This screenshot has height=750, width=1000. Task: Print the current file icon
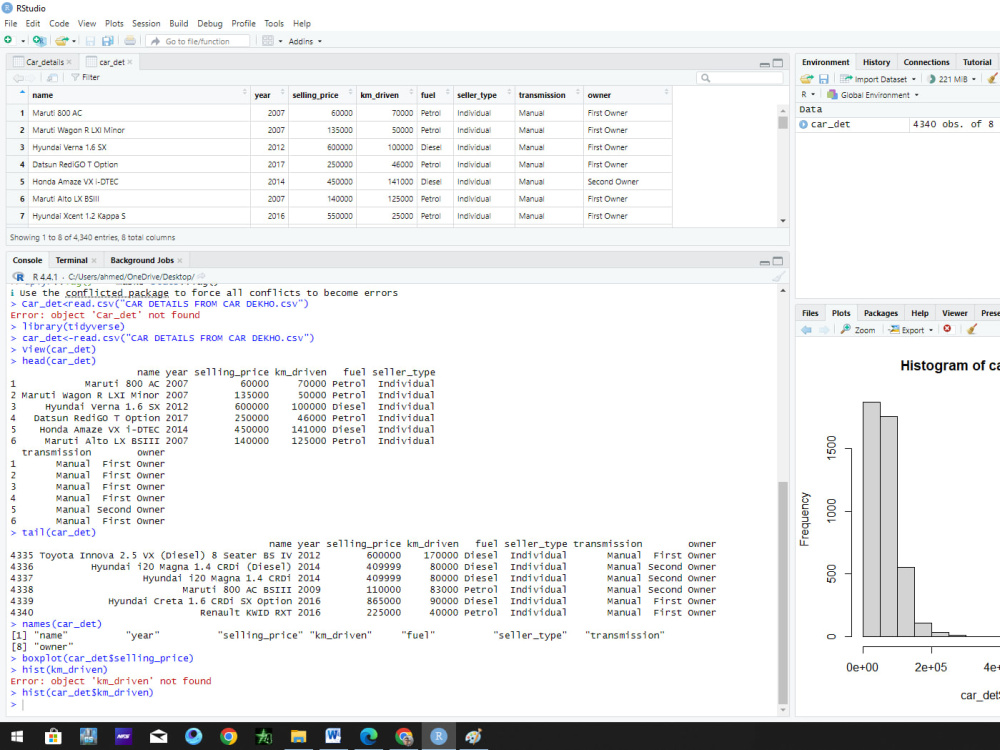click(129, 41)
